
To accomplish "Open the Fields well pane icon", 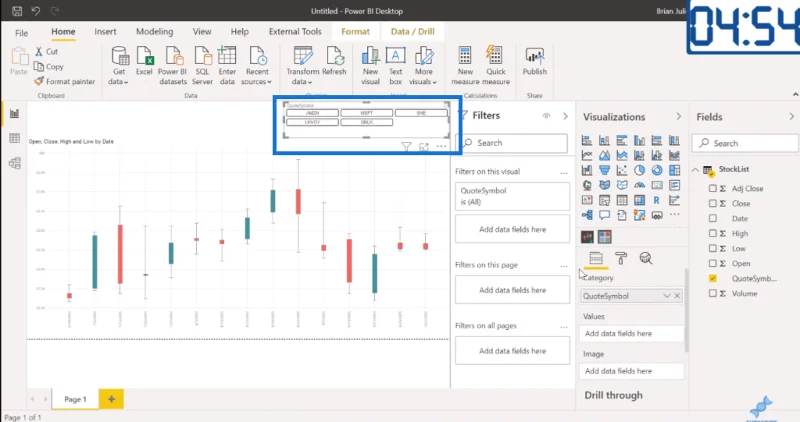I will 596,258.
